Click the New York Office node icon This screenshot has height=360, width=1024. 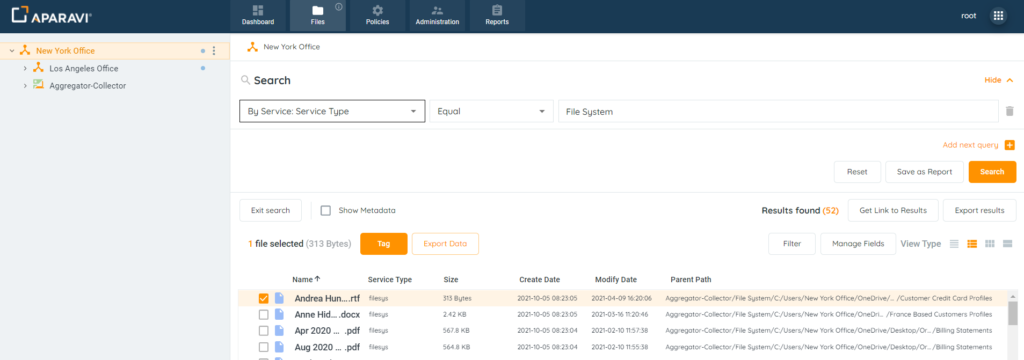click(x=25, y=50)
